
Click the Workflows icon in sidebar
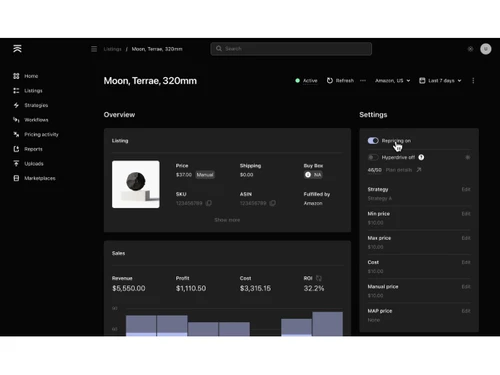pos(16,120)
